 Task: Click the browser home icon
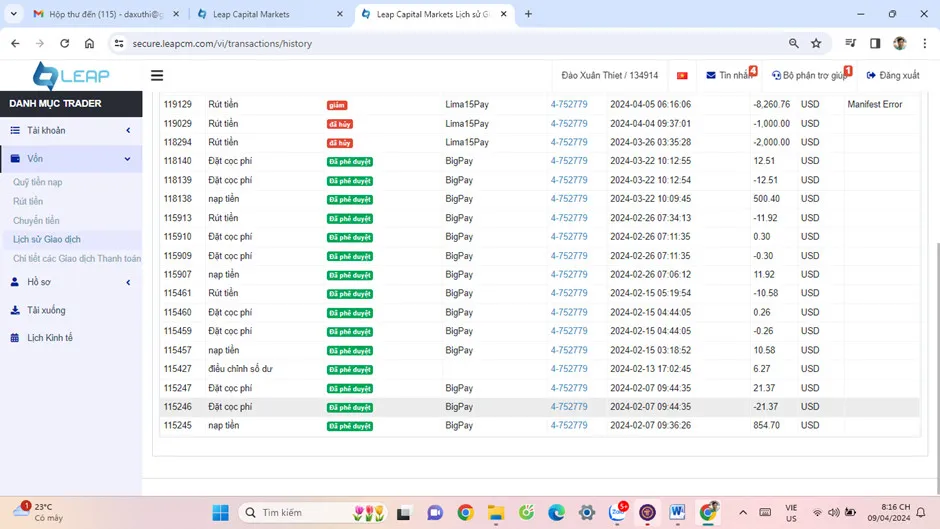pyautogui.click(x=89, y=43)
